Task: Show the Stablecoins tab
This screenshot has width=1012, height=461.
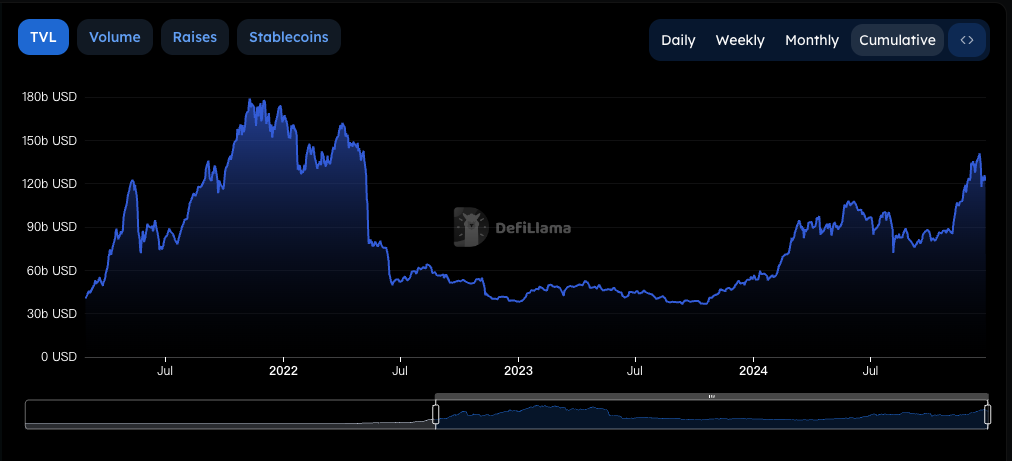Action: (288, 37)
